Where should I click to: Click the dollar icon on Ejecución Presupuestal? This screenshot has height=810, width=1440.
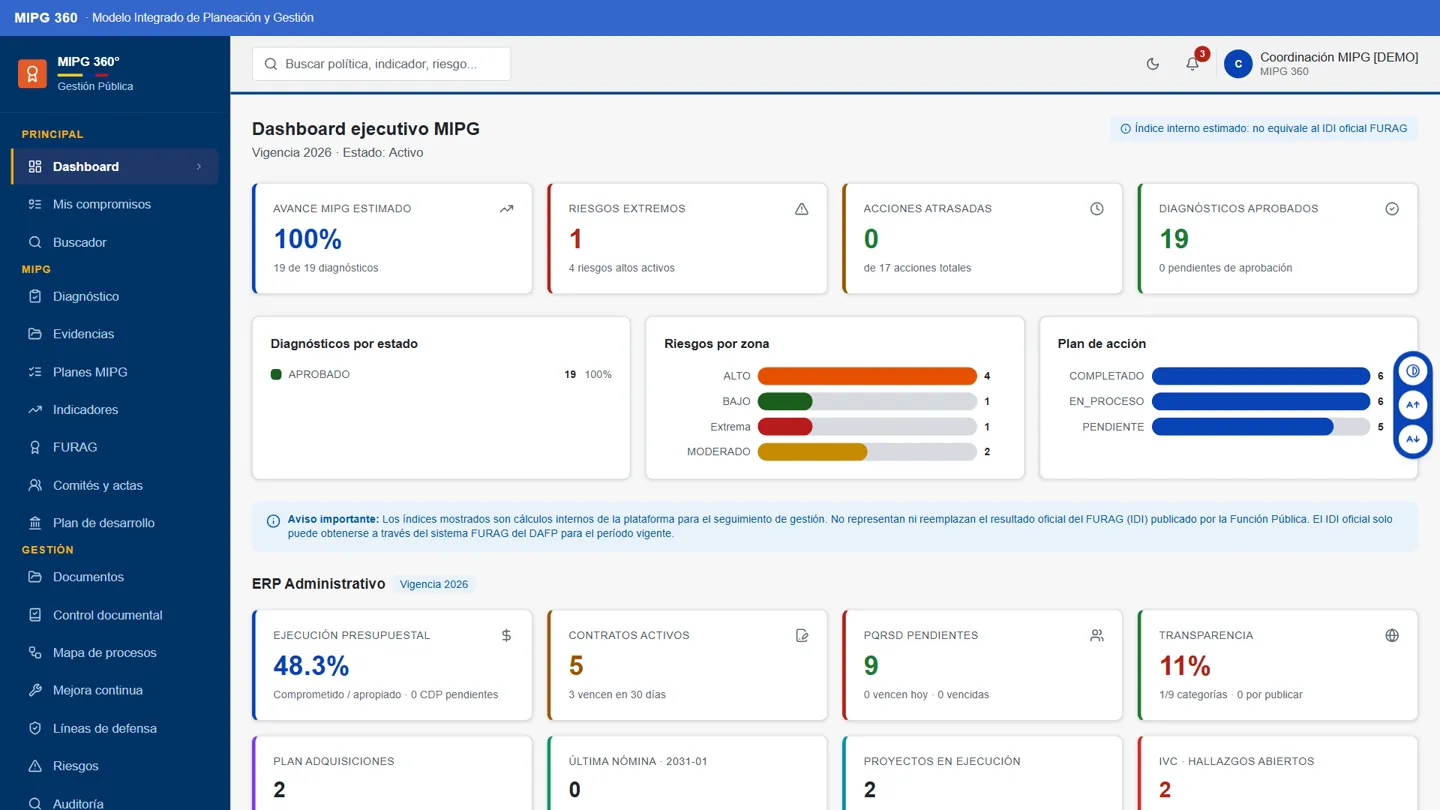tap(507, 635)
